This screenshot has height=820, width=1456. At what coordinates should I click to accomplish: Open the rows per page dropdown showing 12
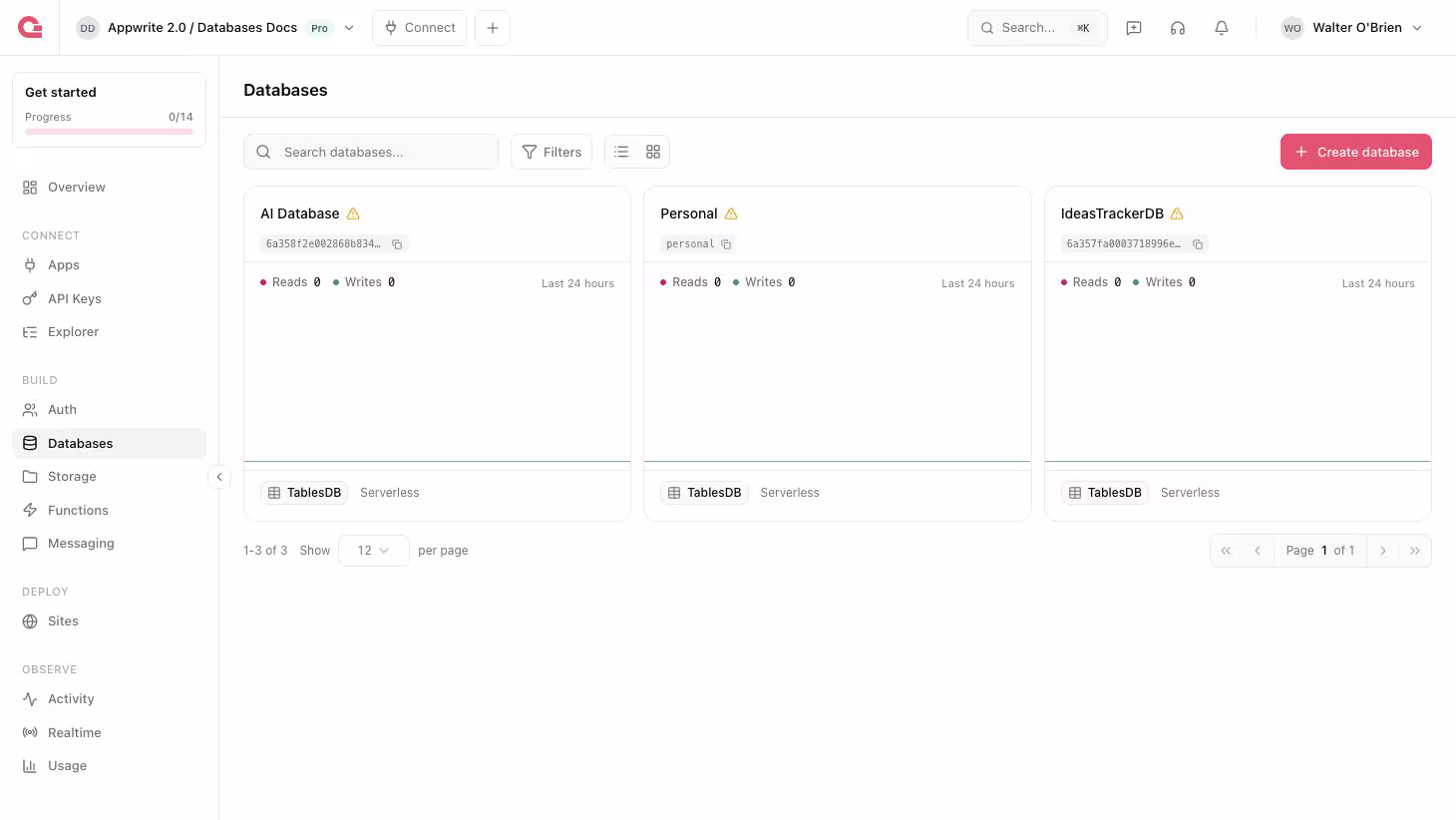(x=374, y=551)
